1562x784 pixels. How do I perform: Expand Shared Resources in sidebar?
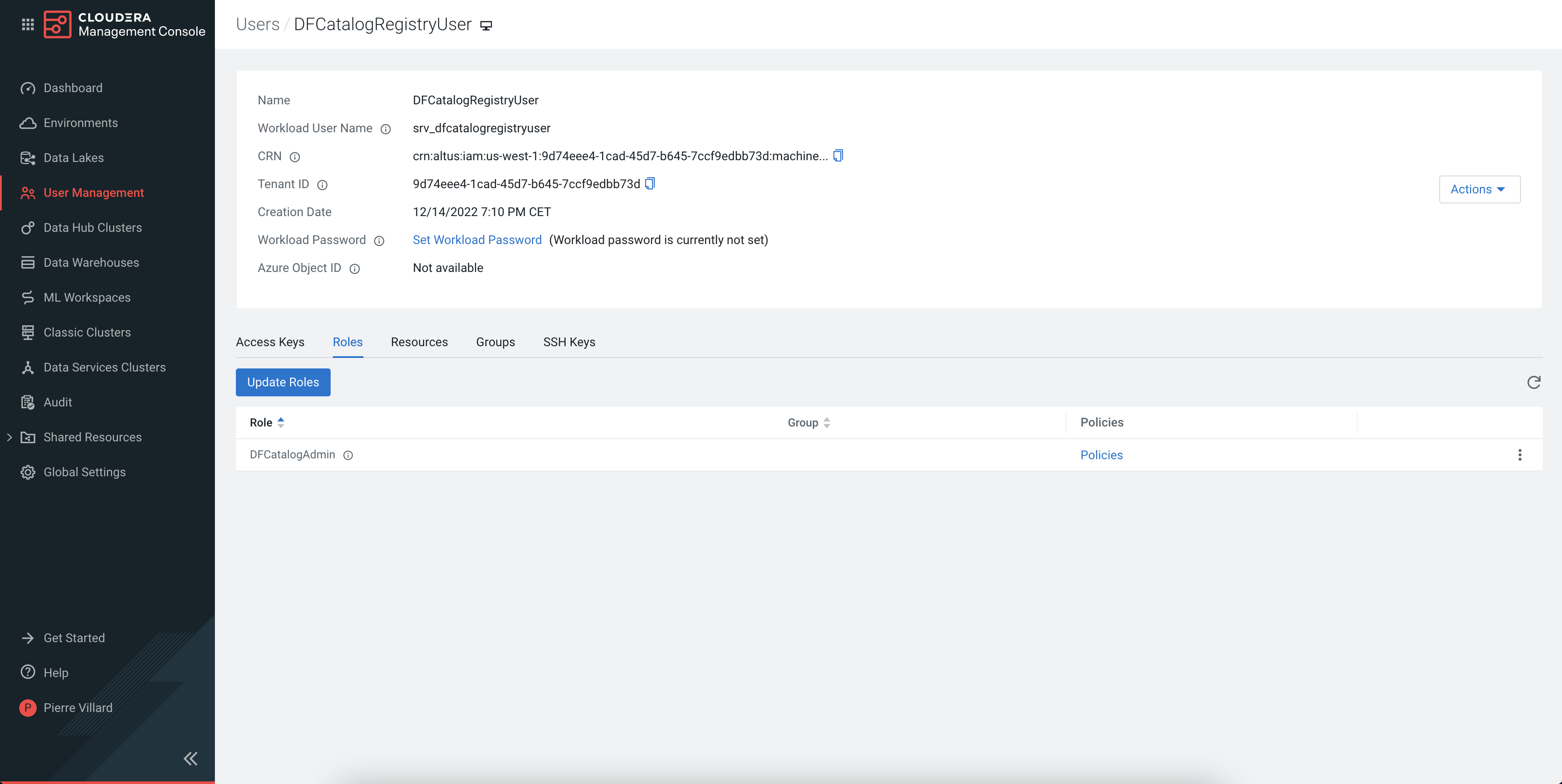coord(9,437)
